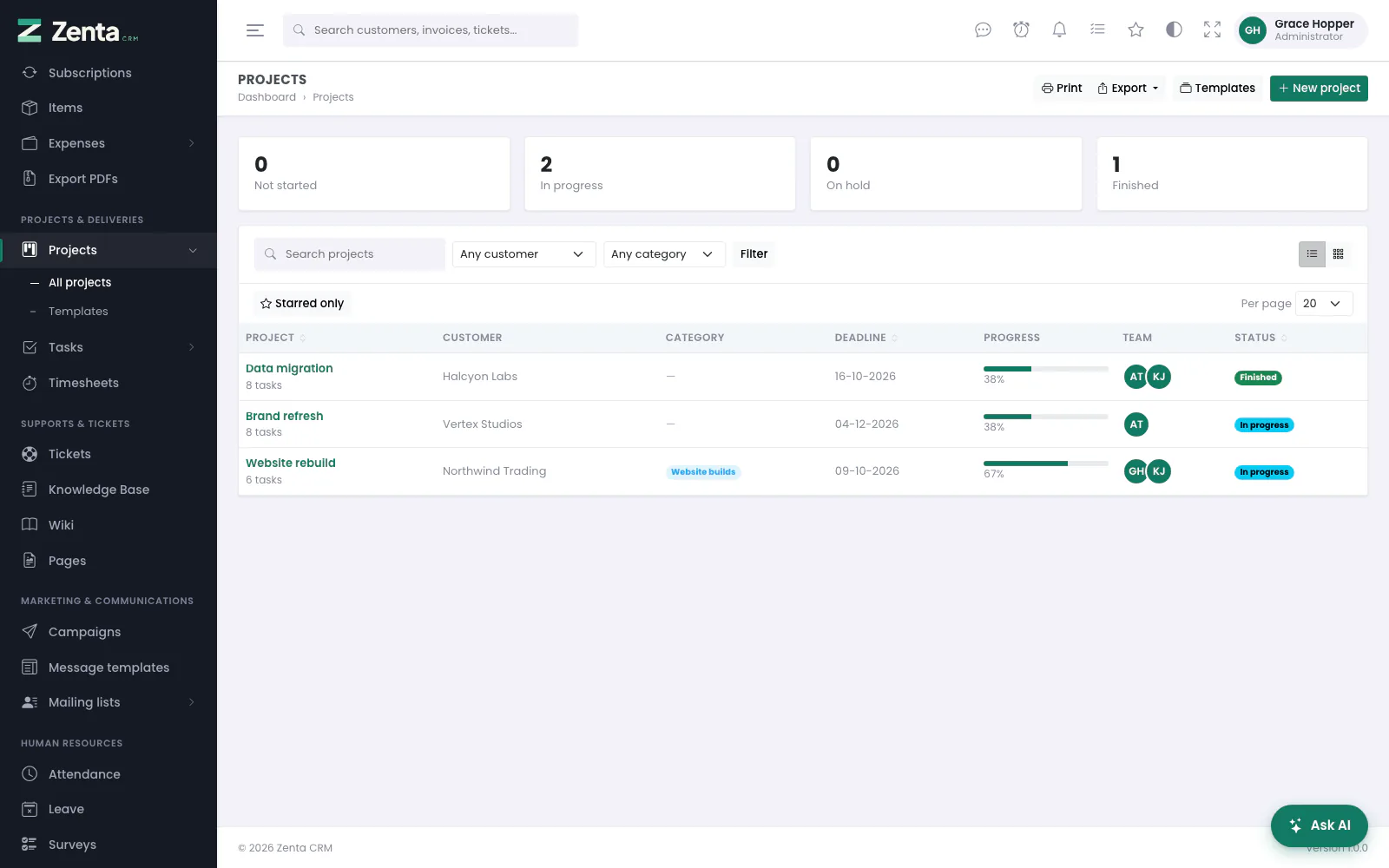The image size is (1389, 868).
Task: Open the Any customer dropdown
Action: coord(523,254)
